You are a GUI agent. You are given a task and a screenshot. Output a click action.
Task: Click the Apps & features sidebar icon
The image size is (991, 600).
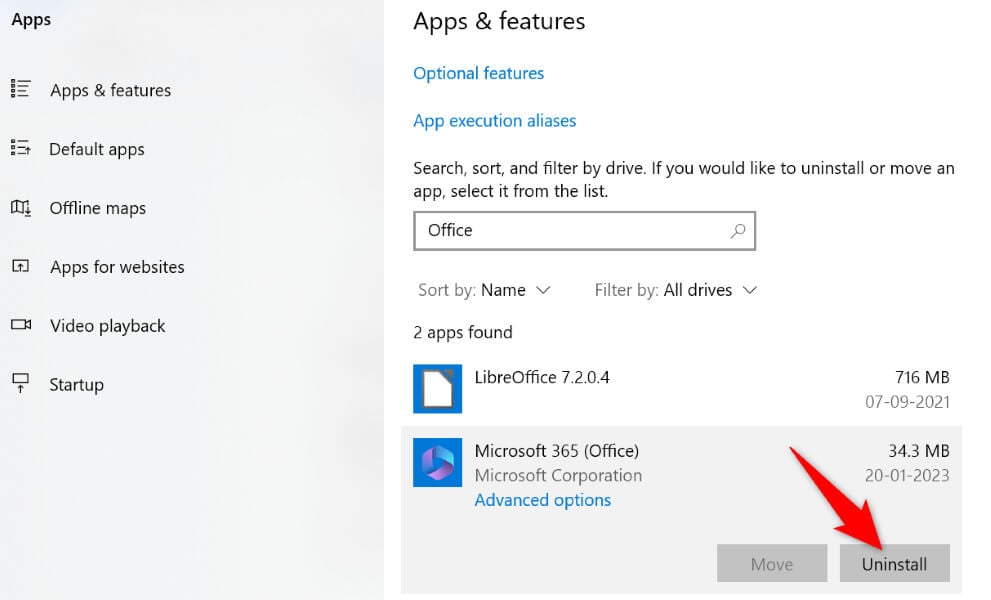click(20, 89)
